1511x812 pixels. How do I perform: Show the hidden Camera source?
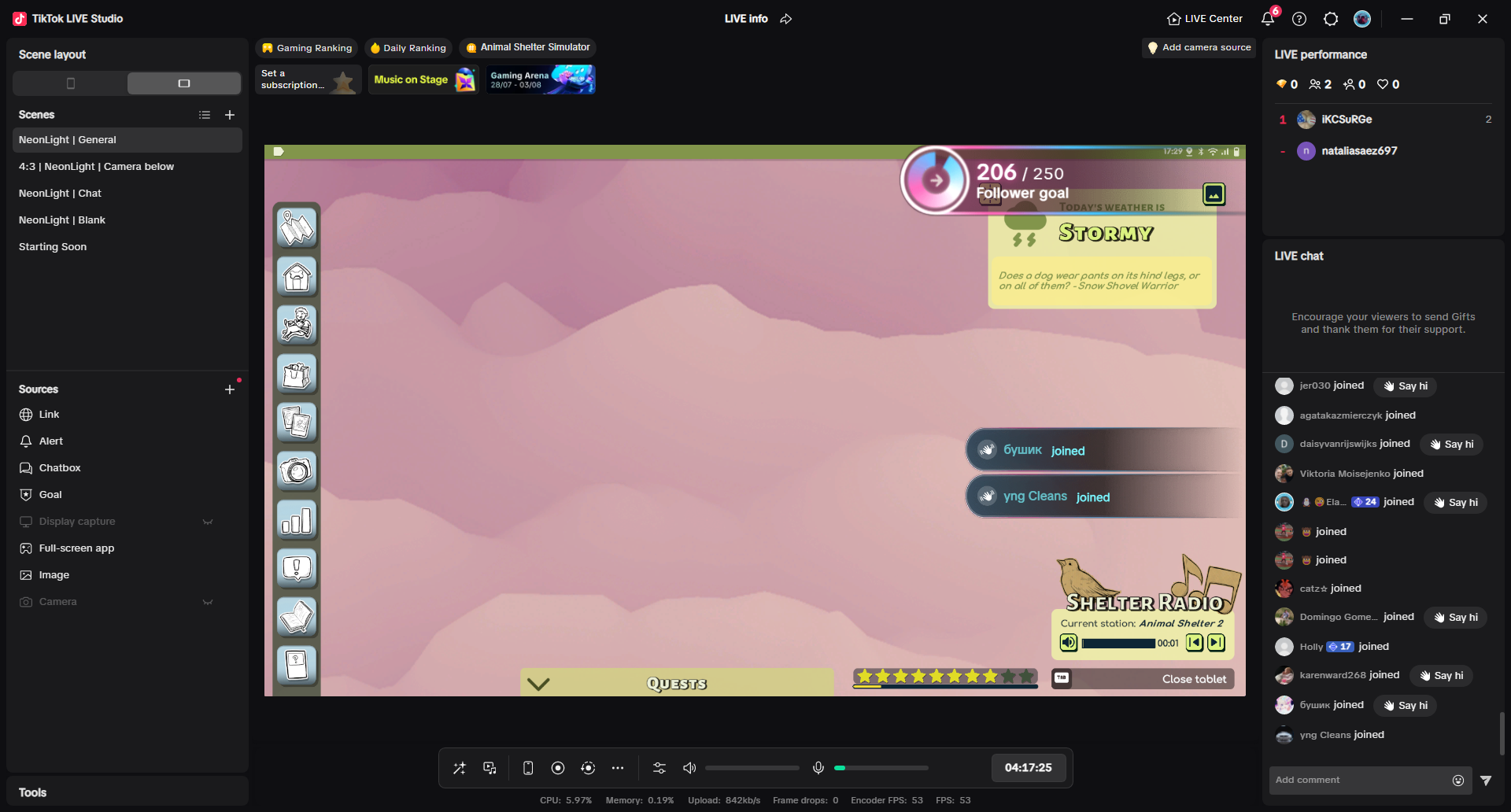[208, 602]
